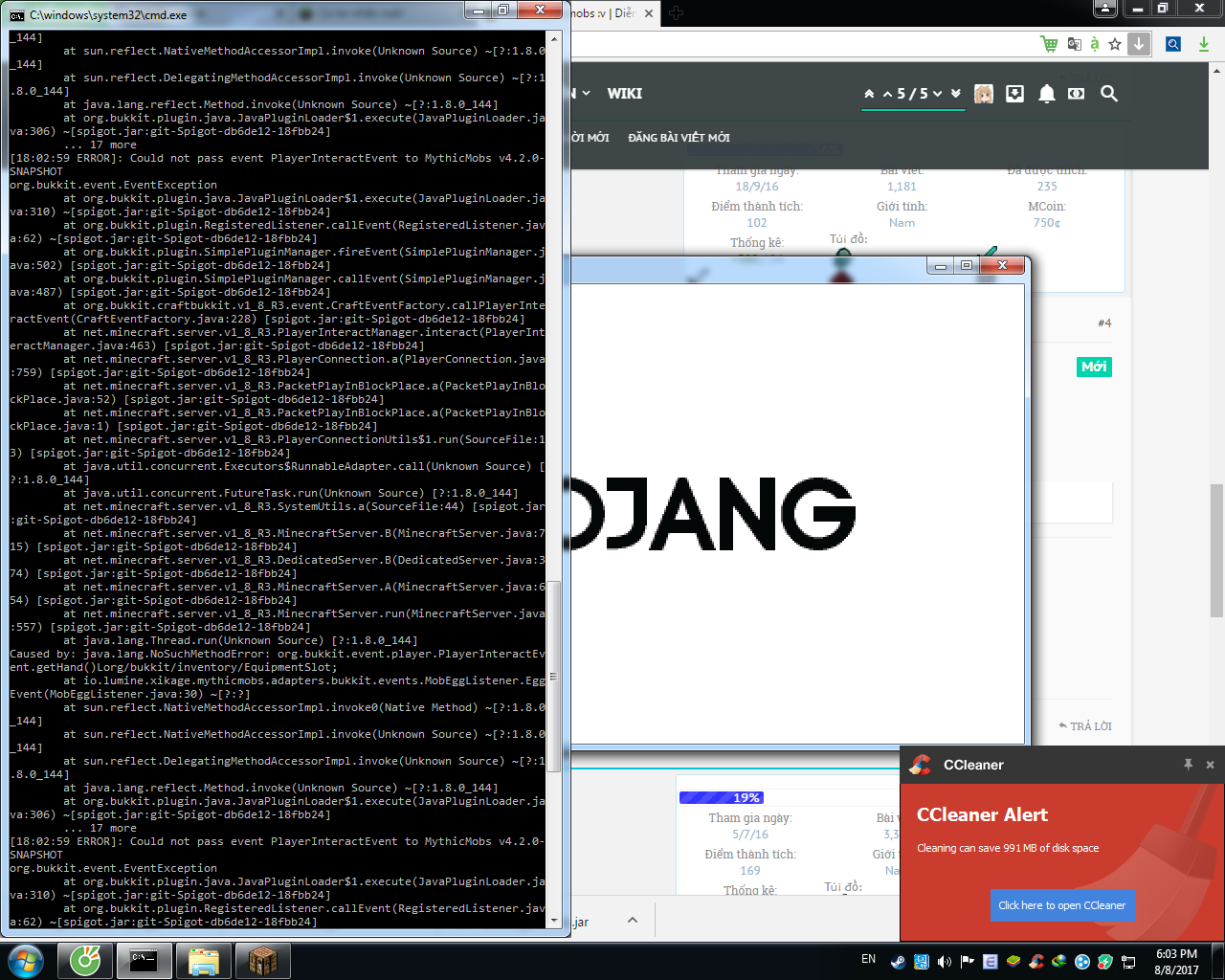Open the shopping cart extension icon

[1049, 44]
